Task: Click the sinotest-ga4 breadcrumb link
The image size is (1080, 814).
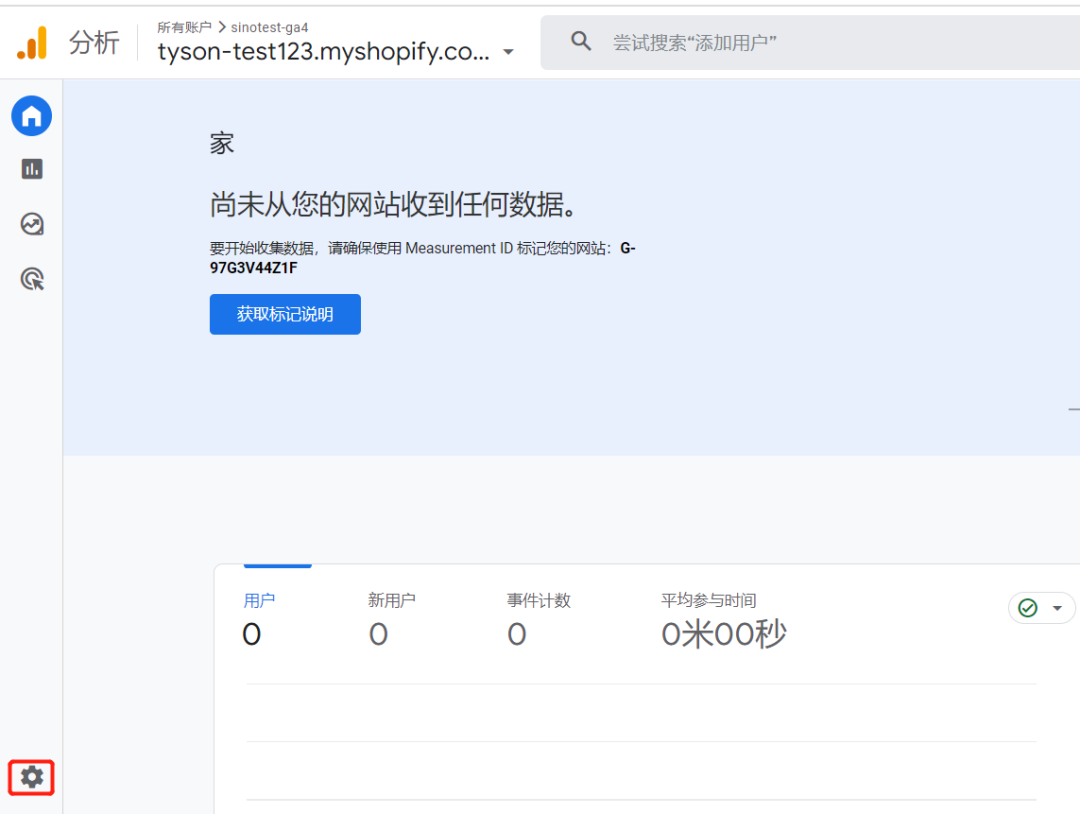Action: (x=269, y=27)
